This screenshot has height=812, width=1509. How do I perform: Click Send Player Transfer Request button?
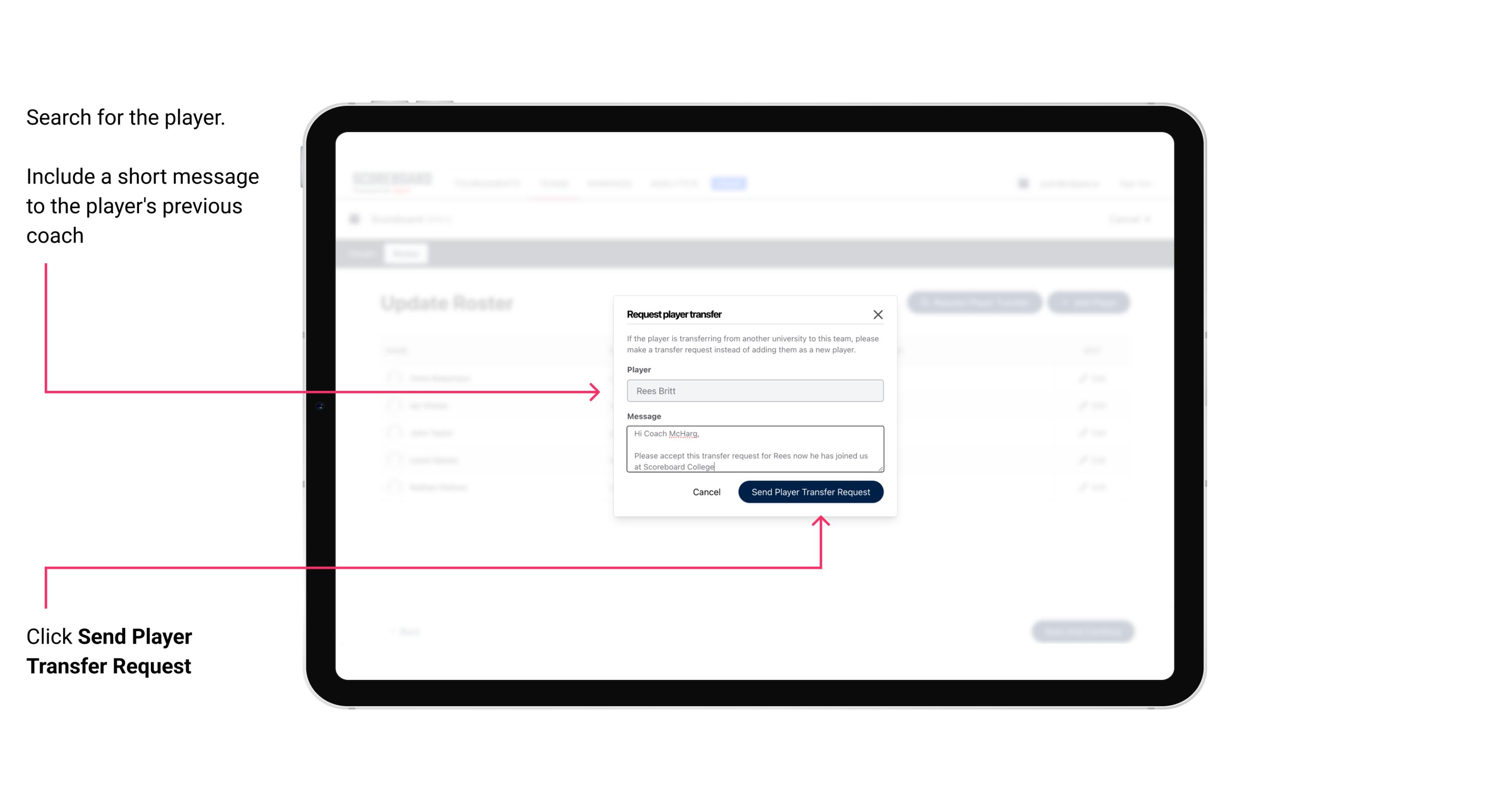tap(810, 491)
